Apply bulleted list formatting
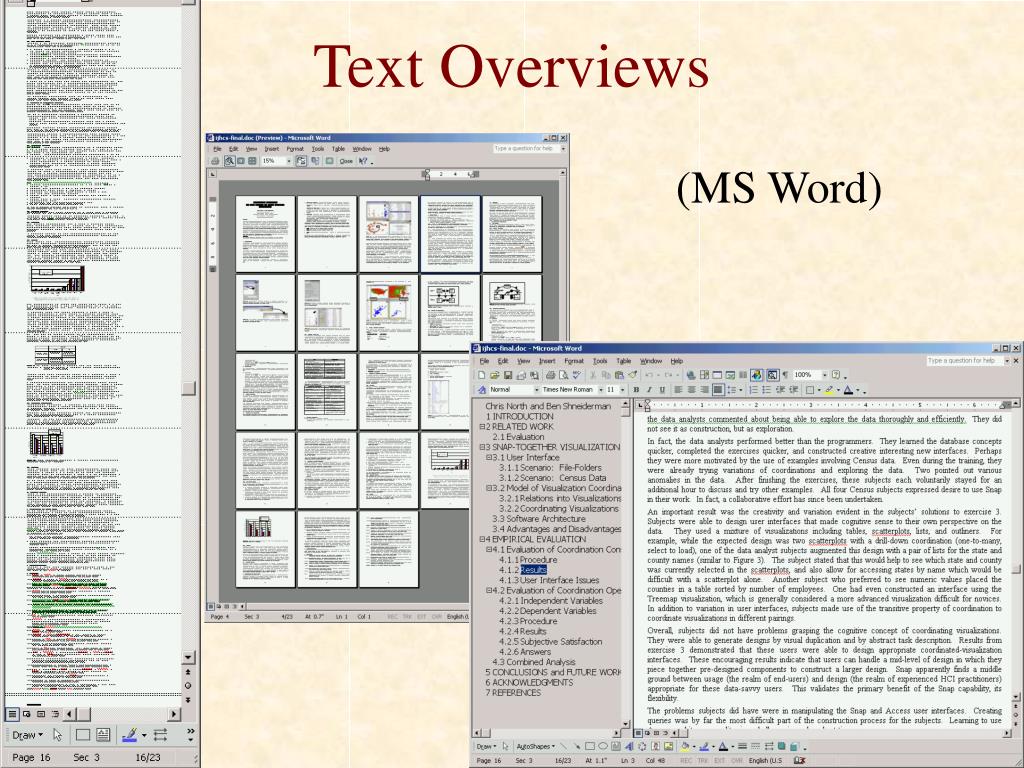Screen dimensions: 1024x768 766,390
